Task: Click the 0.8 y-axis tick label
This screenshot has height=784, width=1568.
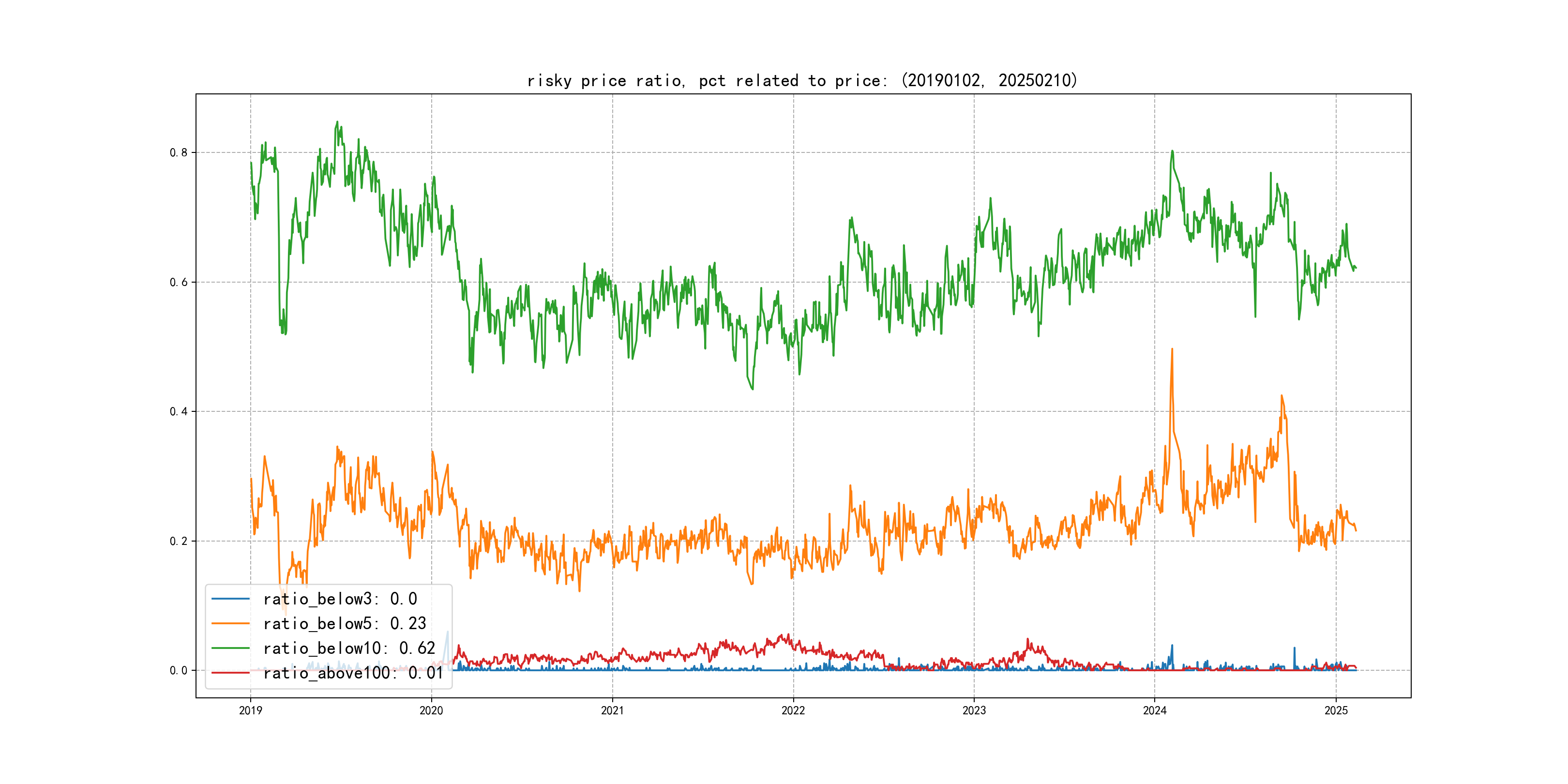Action: [179, 153]
